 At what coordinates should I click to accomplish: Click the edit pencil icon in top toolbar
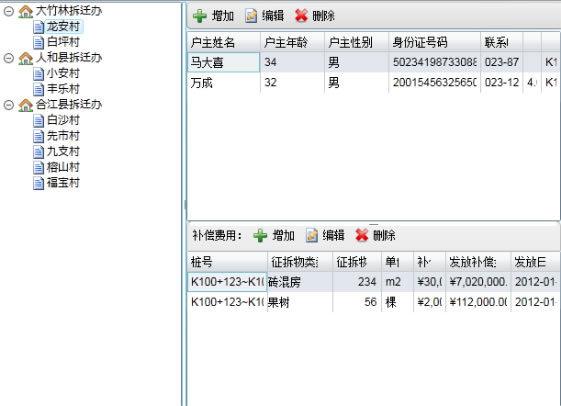click(x=251, y=16)
